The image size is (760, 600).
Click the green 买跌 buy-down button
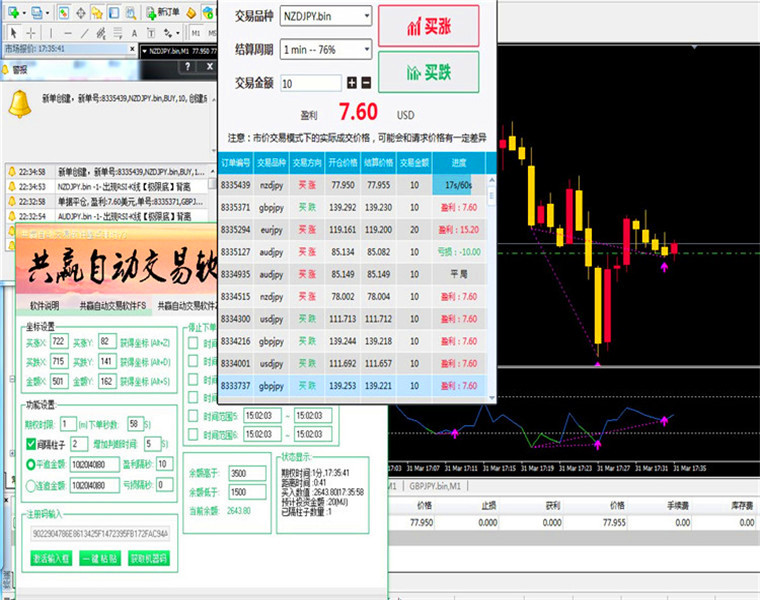tap(428, 72)
